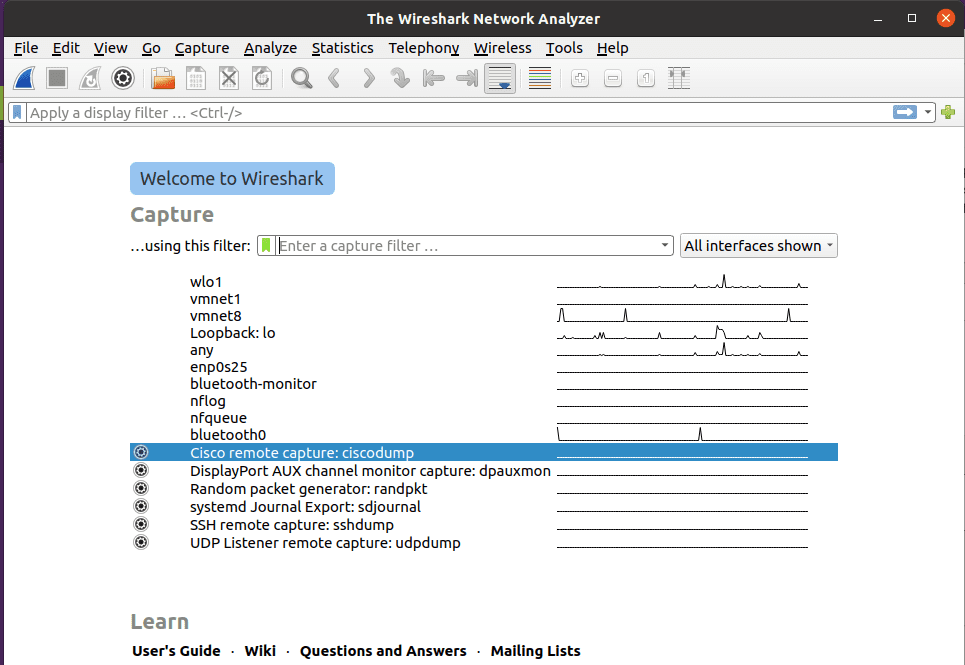Viewport: 965px width, 665px height.
Task: Go forward to next packet arrow
Action: 368,79
